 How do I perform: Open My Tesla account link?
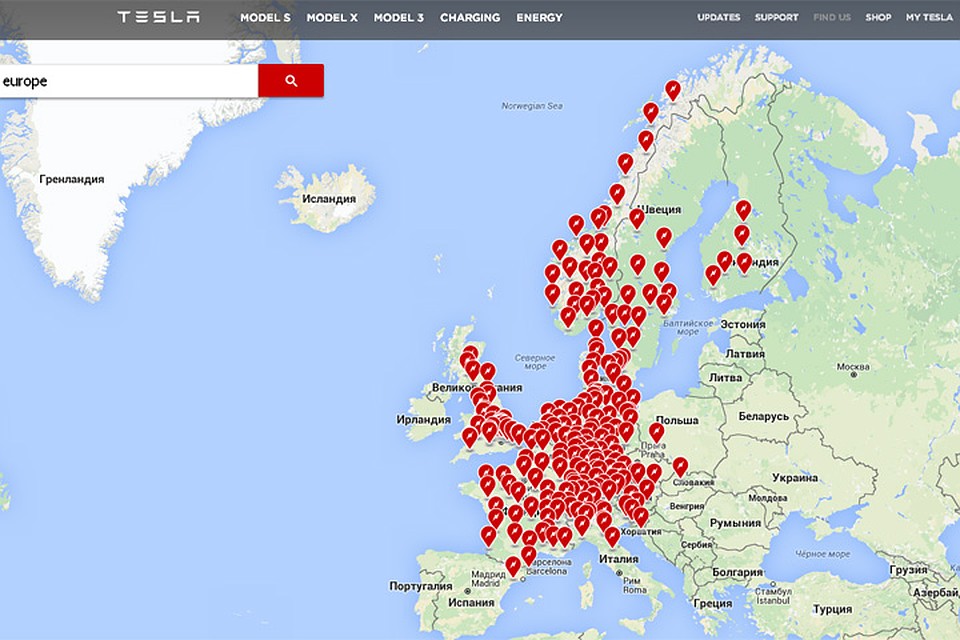pyautogui.click(x=928, y=18)
